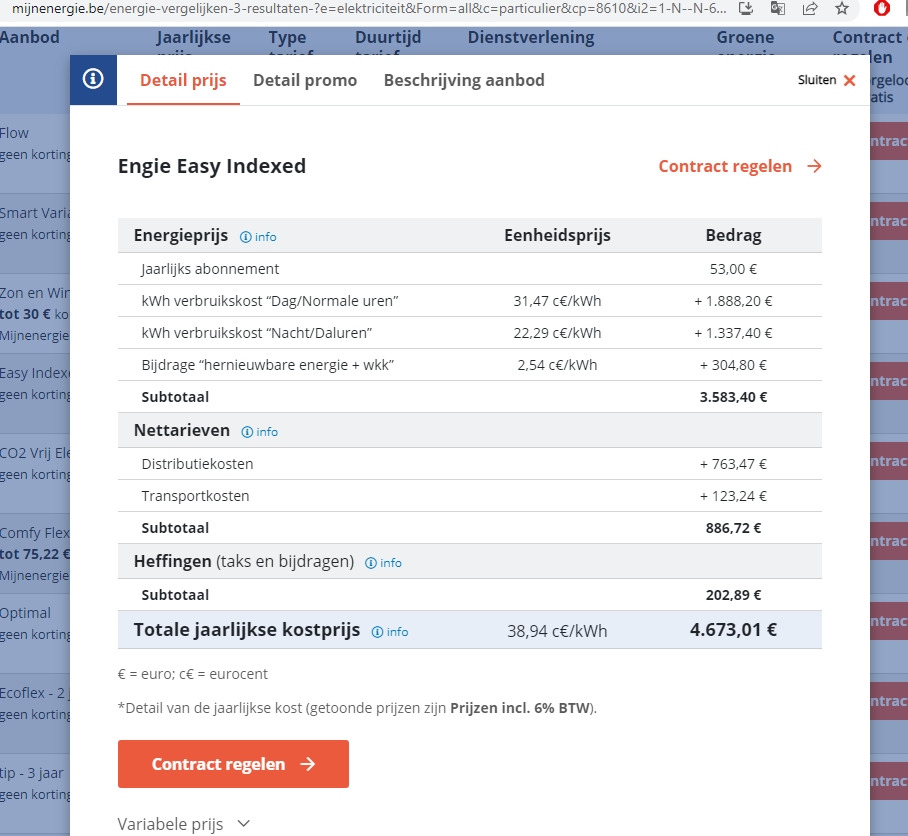Close the popup with Sluiten
This screenshot has height=836, width=908.
pos(826,80)
